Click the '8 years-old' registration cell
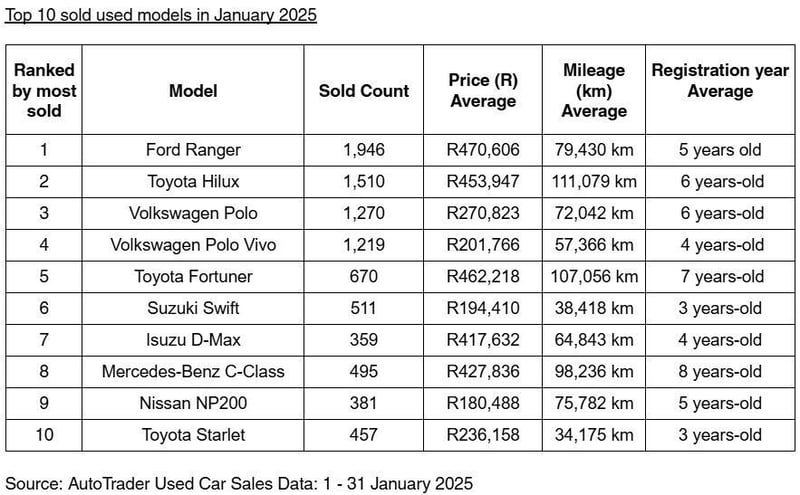 point(719,371)
